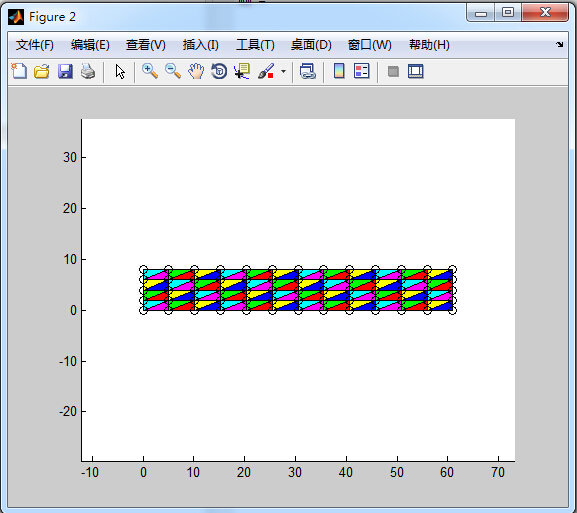577x513 pixels.
Task: Click the Insert Legend toolbar button
Action: coord(362,71)
